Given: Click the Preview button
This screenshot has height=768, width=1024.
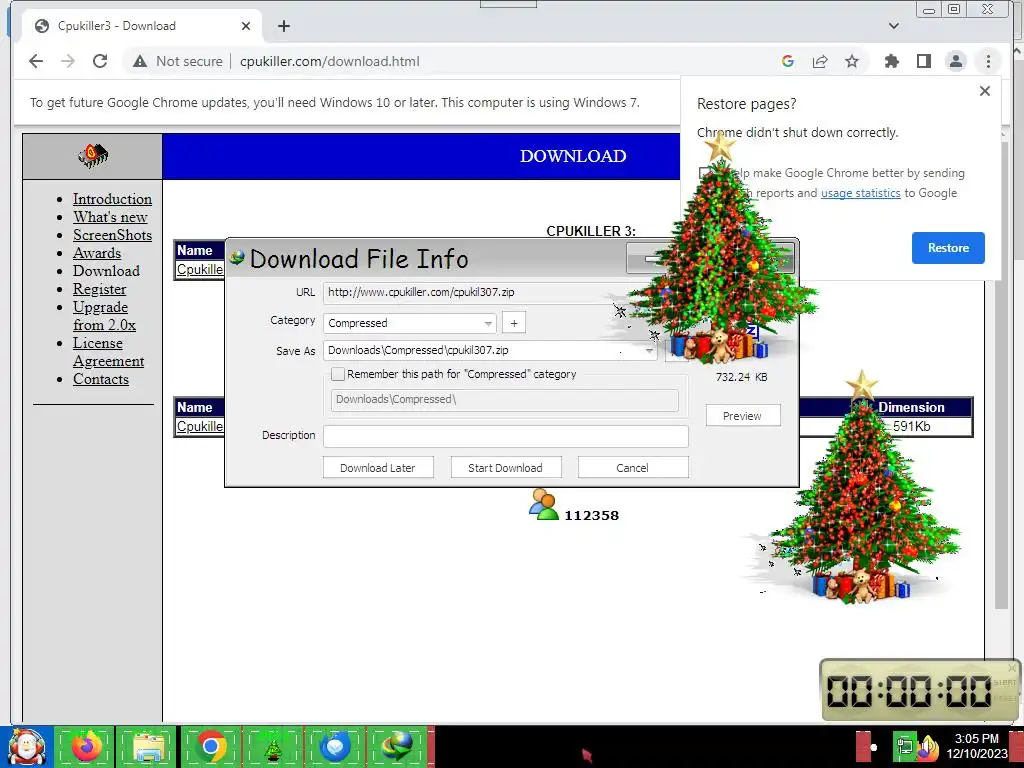Looking at the screenshot, I should pyautogui.click(x=743, y=416).
